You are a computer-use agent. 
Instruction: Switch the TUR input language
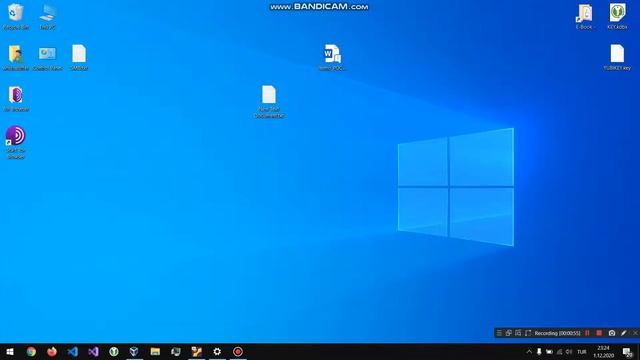click(x=582, y=351)
